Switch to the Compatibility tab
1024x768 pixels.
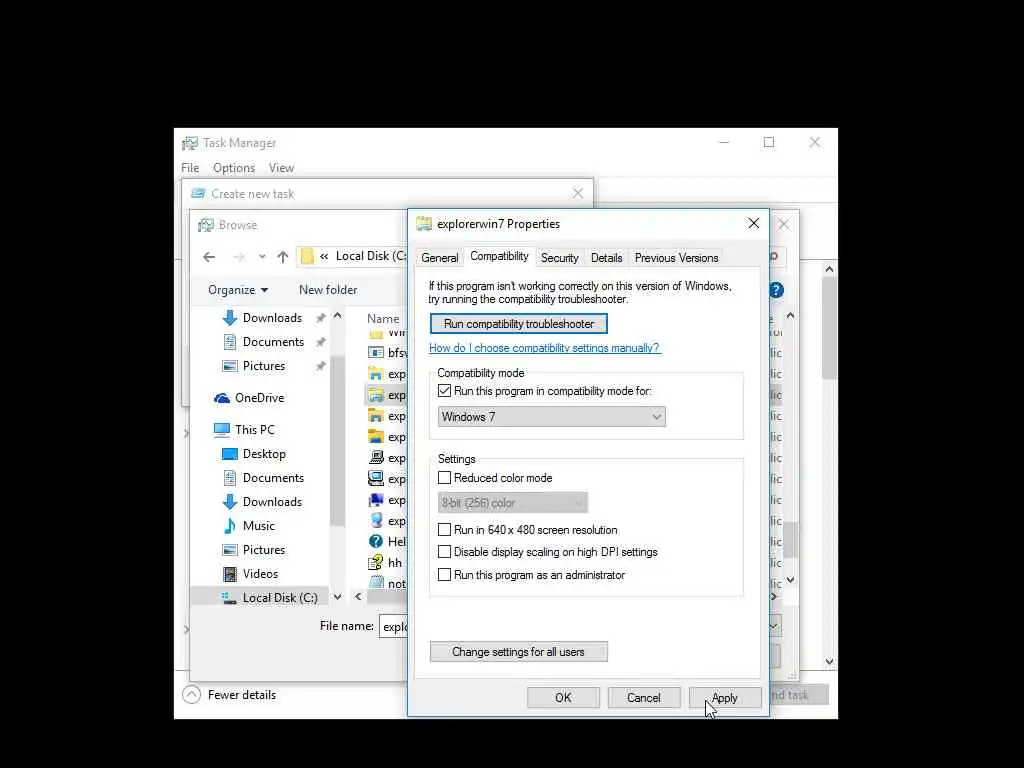[x=499, y=256]
